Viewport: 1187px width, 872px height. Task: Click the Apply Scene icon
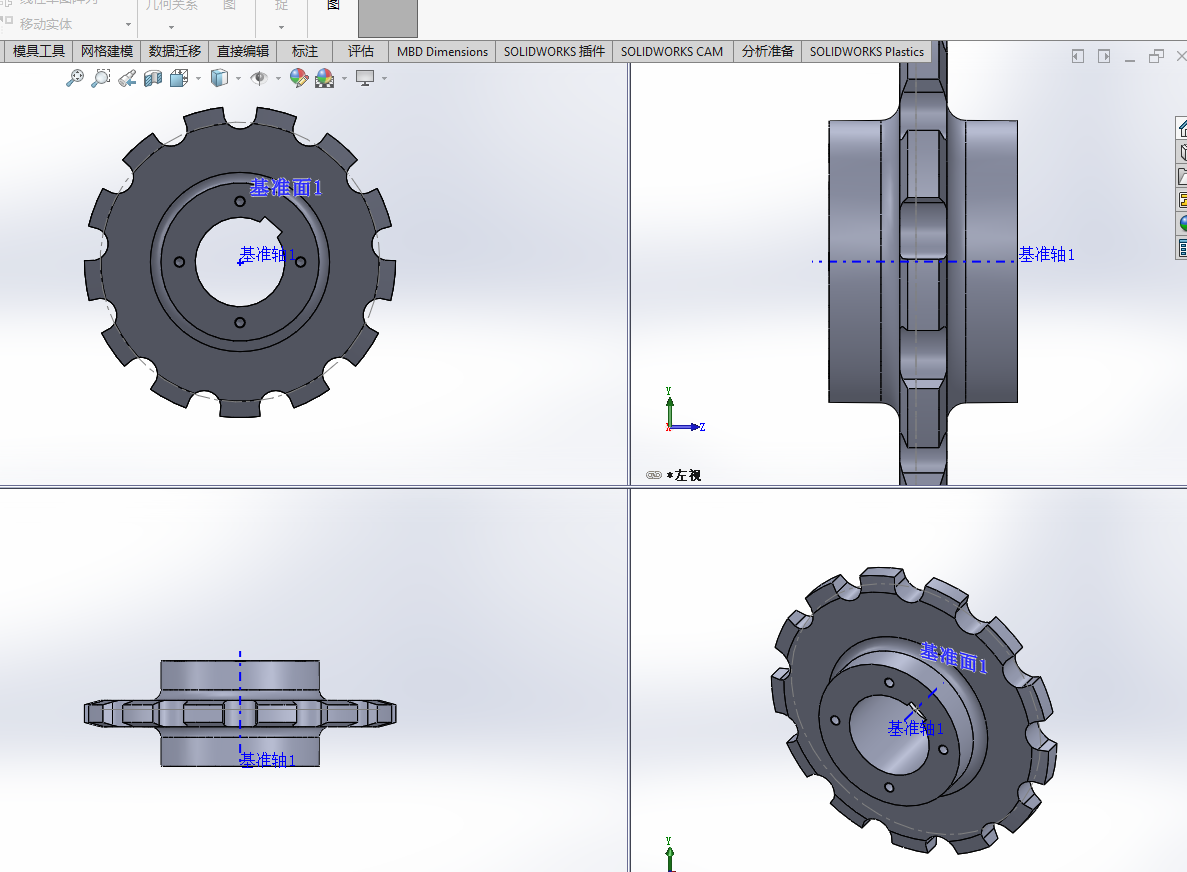click(325, 78)
